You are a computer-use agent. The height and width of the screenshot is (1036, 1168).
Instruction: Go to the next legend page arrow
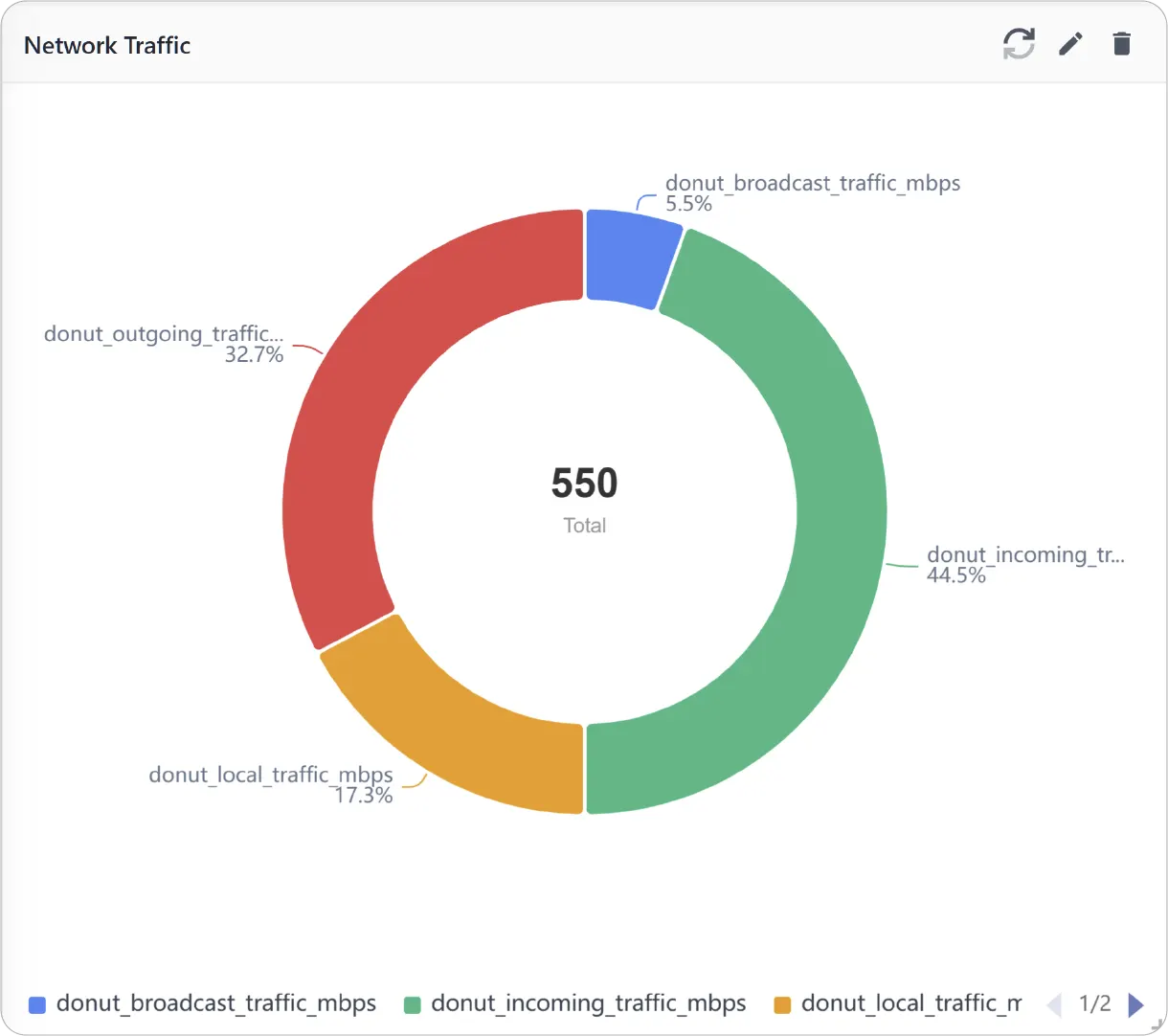pos(1136,1004)
